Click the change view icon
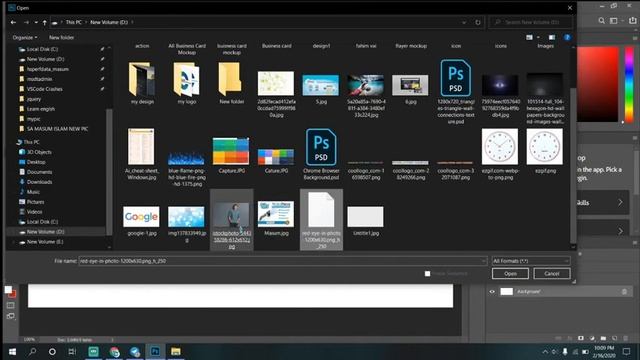The width and height of the screenshot is (640, 360). [529, 37]
